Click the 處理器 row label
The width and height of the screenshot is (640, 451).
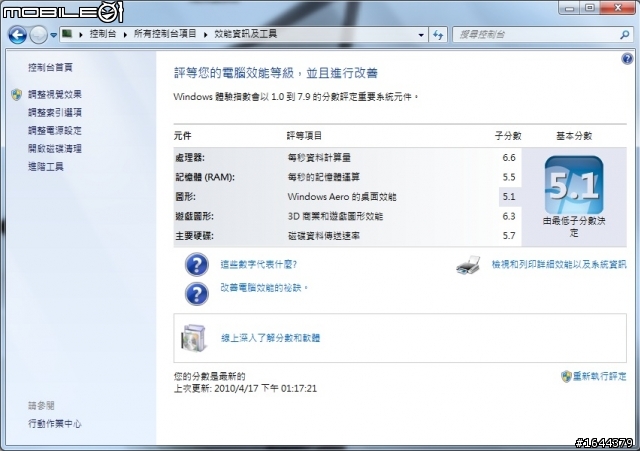(190, 158)
